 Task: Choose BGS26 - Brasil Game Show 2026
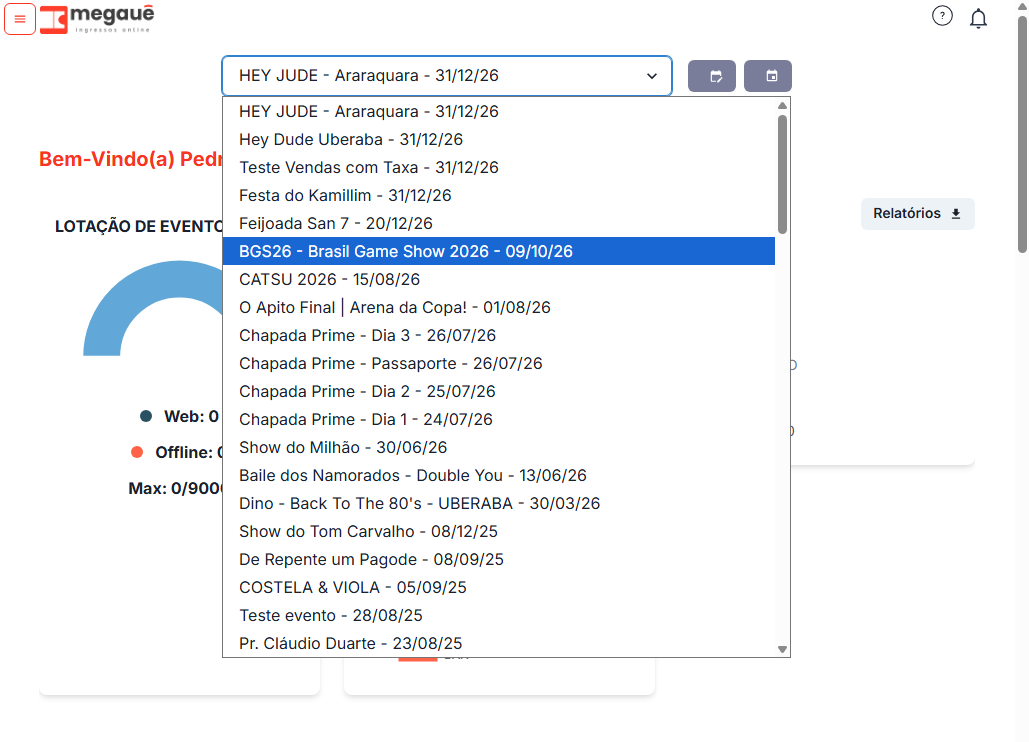pyautogui.click(x=499, y=251)
